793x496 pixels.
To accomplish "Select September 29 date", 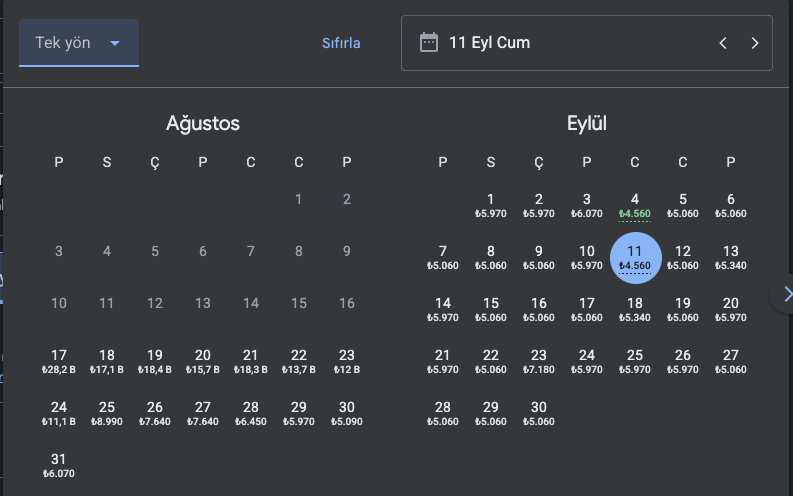I will point(491,414).
